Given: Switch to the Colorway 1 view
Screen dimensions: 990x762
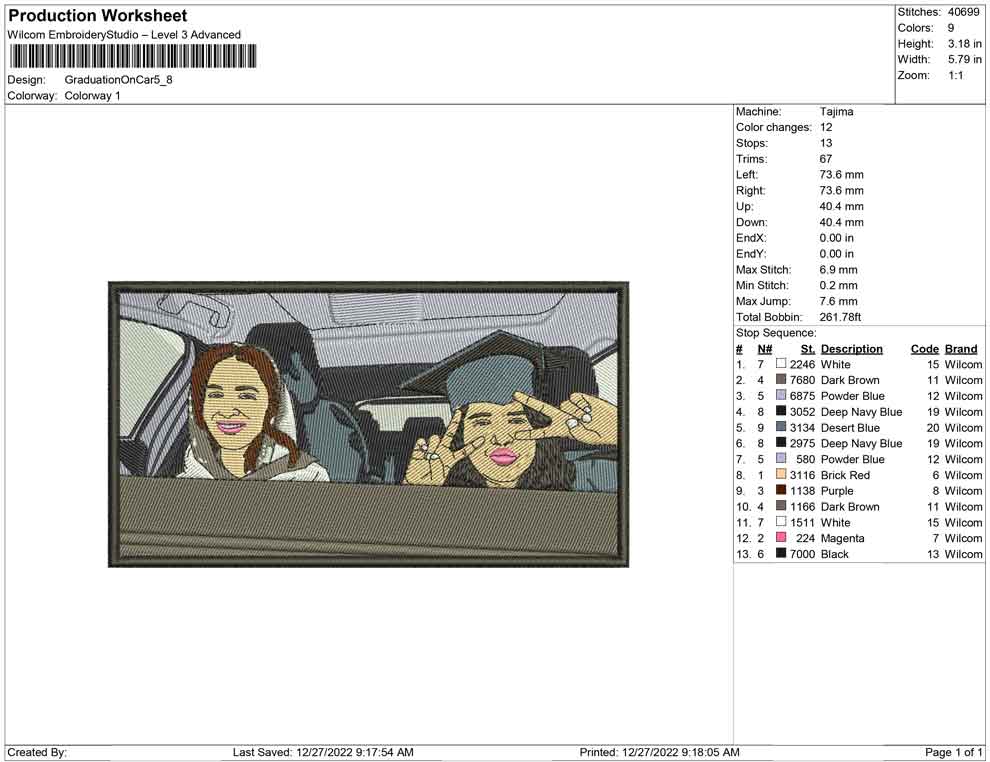Looking at the screenshot, I should click(92, 96).
